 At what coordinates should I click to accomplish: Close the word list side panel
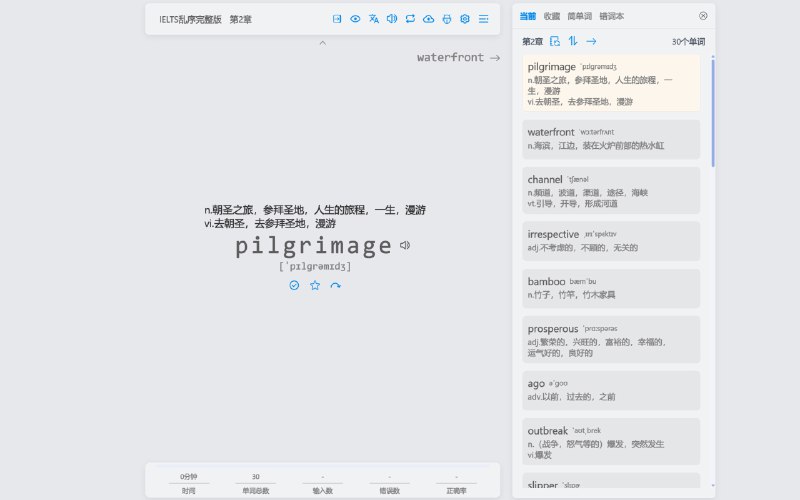703,16
